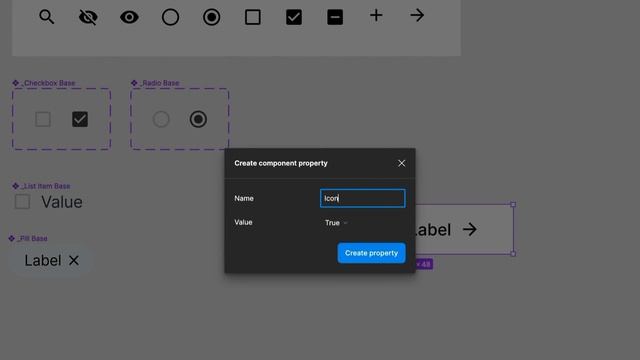The width and height of the screenshot is (640, 360).
Task: Click the 'Value' text in List Item
Action: point(62,202)
